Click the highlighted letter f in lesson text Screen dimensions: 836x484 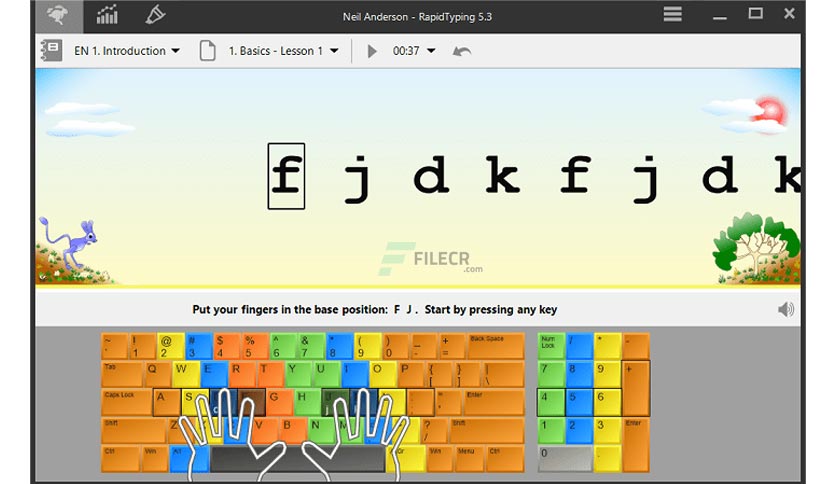point(286,176)
